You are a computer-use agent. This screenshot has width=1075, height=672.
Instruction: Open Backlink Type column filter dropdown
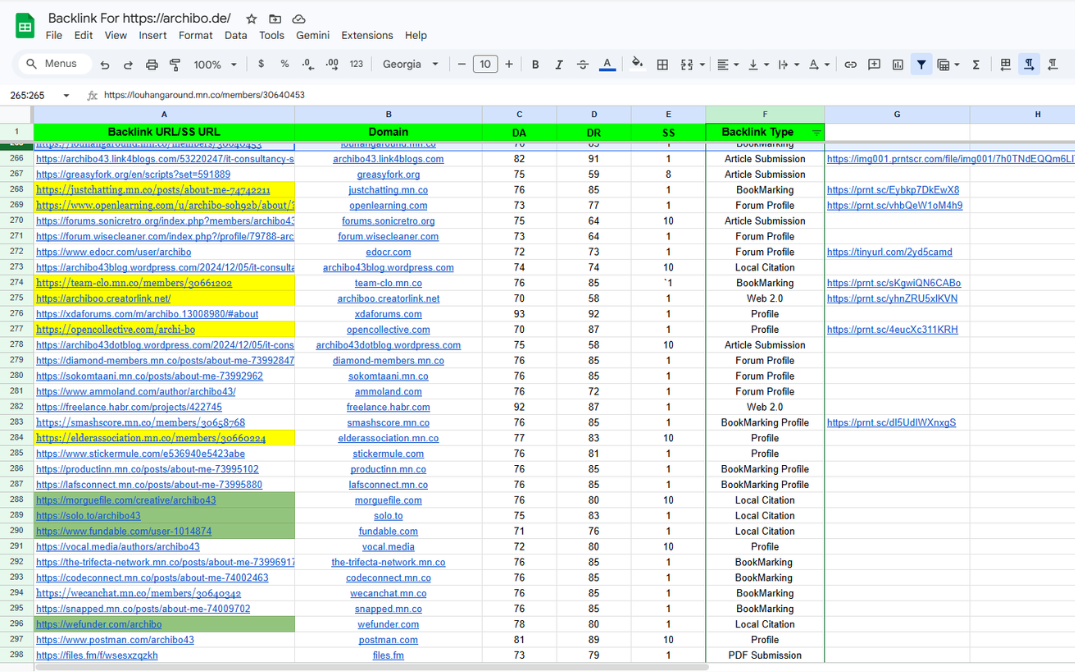pos(816,132)
